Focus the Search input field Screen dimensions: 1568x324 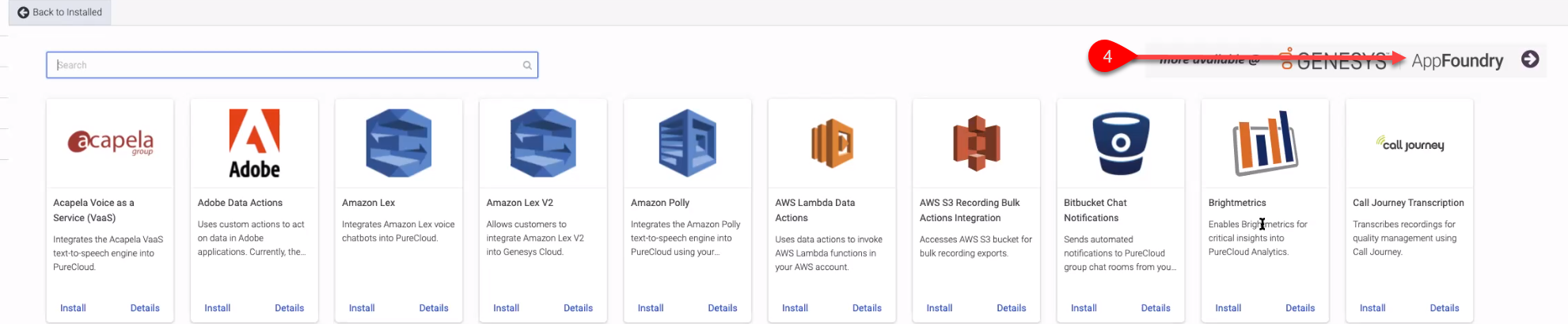(x=292, y=65)
